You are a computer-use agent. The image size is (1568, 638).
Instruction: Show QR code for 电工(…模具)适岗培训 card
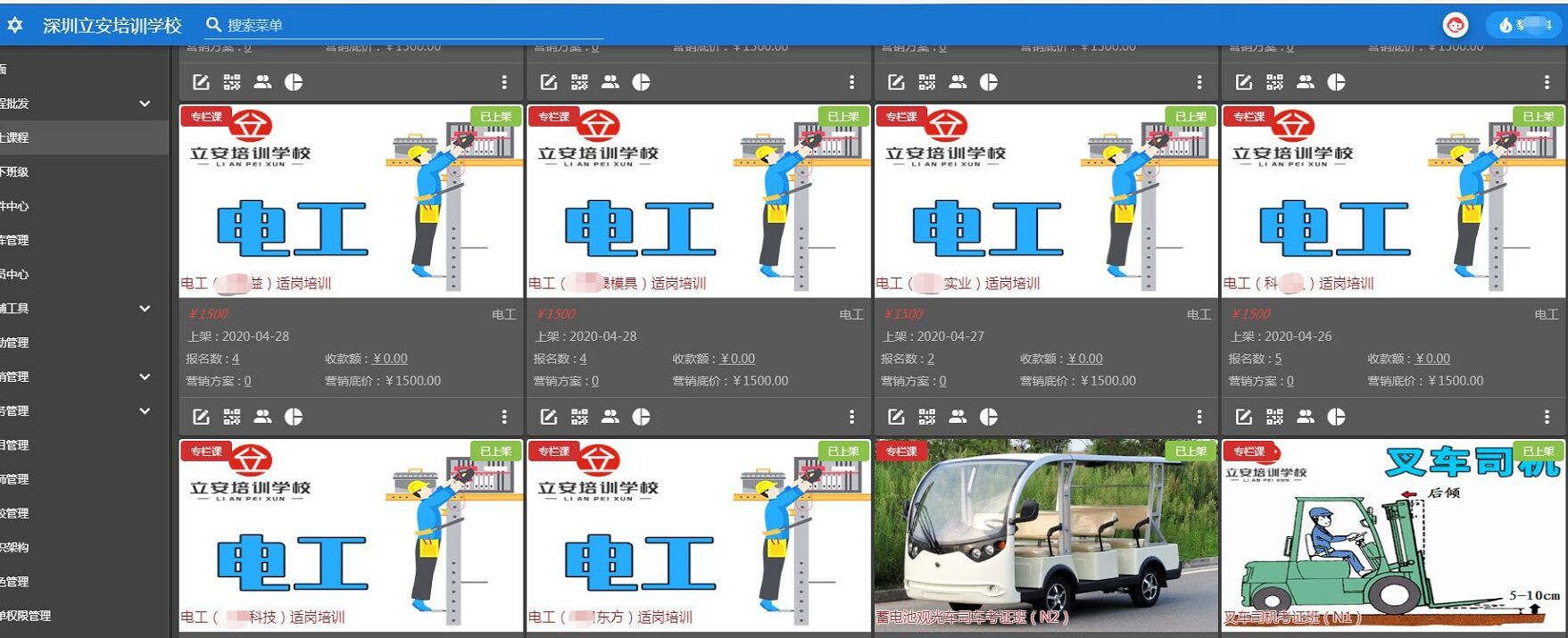(x=580, y=417)
